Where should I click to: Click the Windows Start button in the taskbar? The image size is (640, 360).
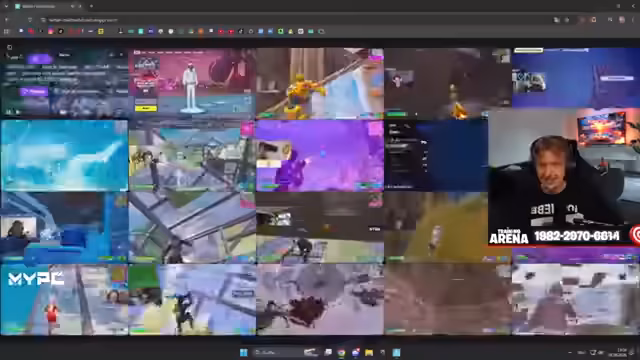point(244,352)
